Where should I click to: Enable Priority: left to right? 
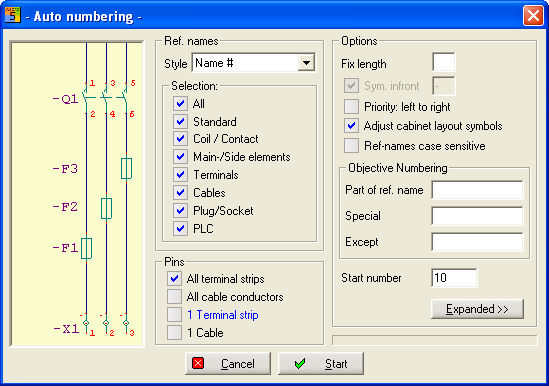[351, 107]
